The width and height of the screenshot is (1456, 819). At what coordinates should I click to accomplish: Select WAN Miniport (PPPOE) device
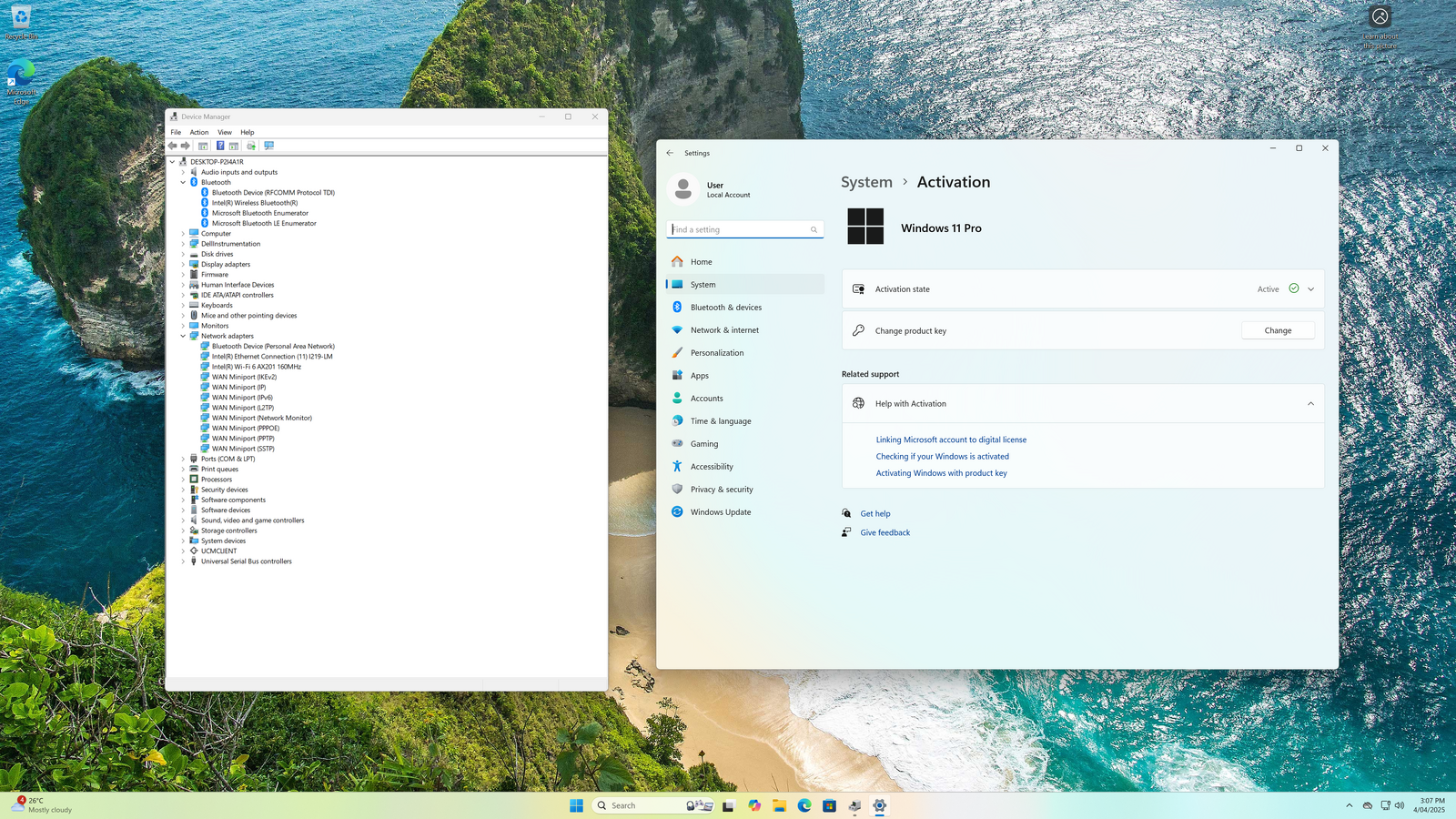tap(246, 429)
